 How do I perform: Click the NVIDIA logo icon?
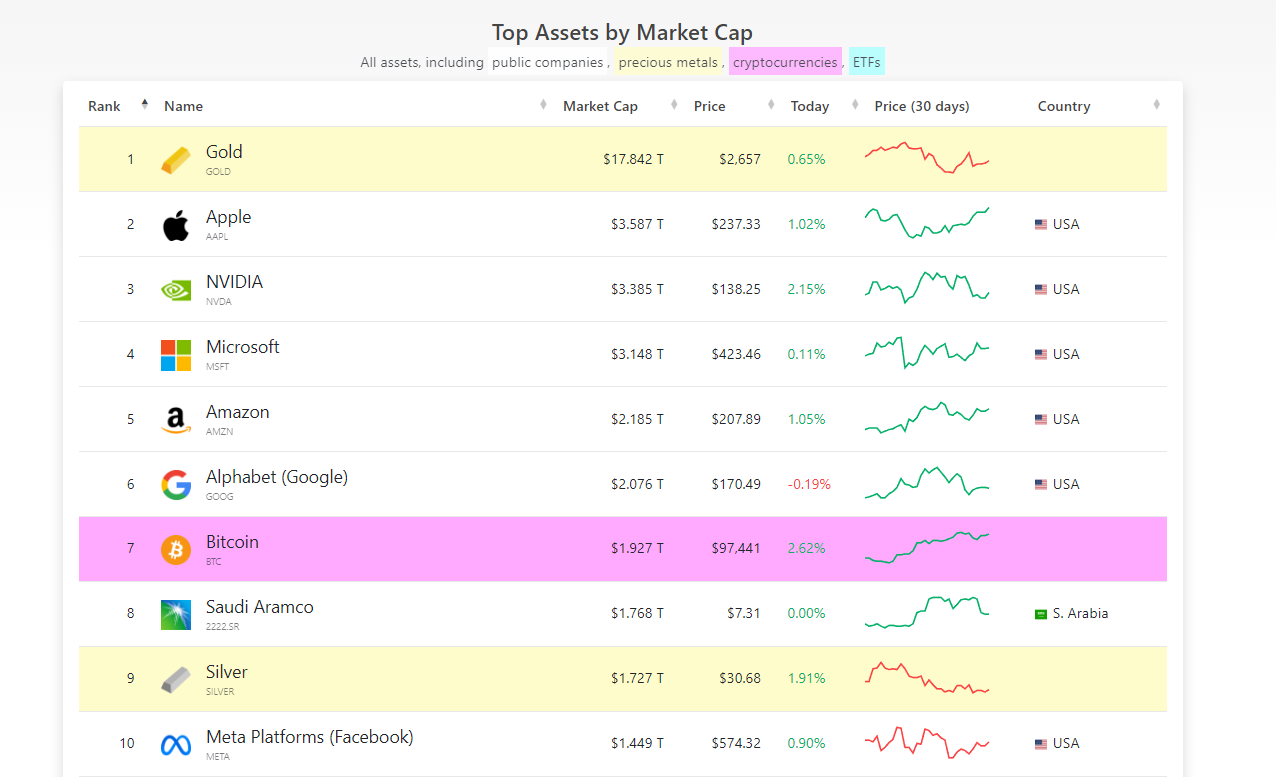(175, 290)
